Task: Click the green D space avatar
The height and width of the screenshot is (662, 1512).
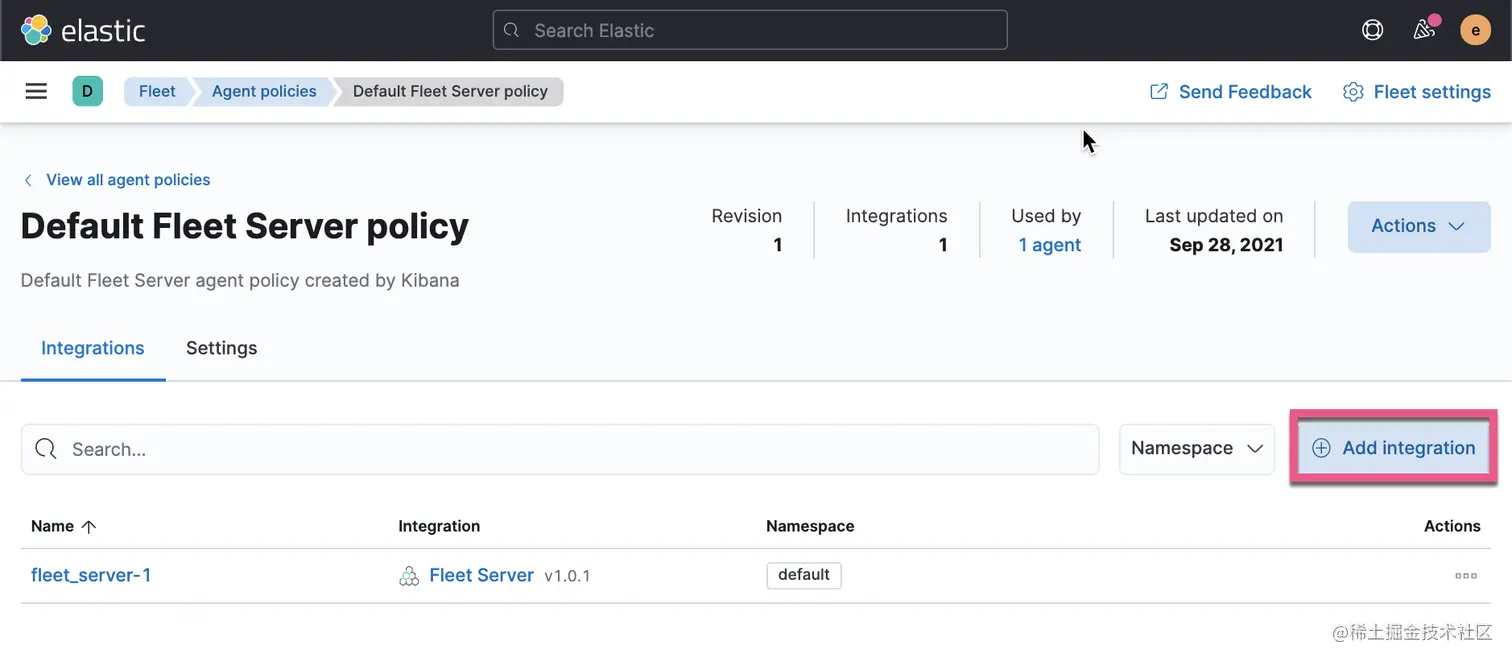Action: [x=87, y=91]
